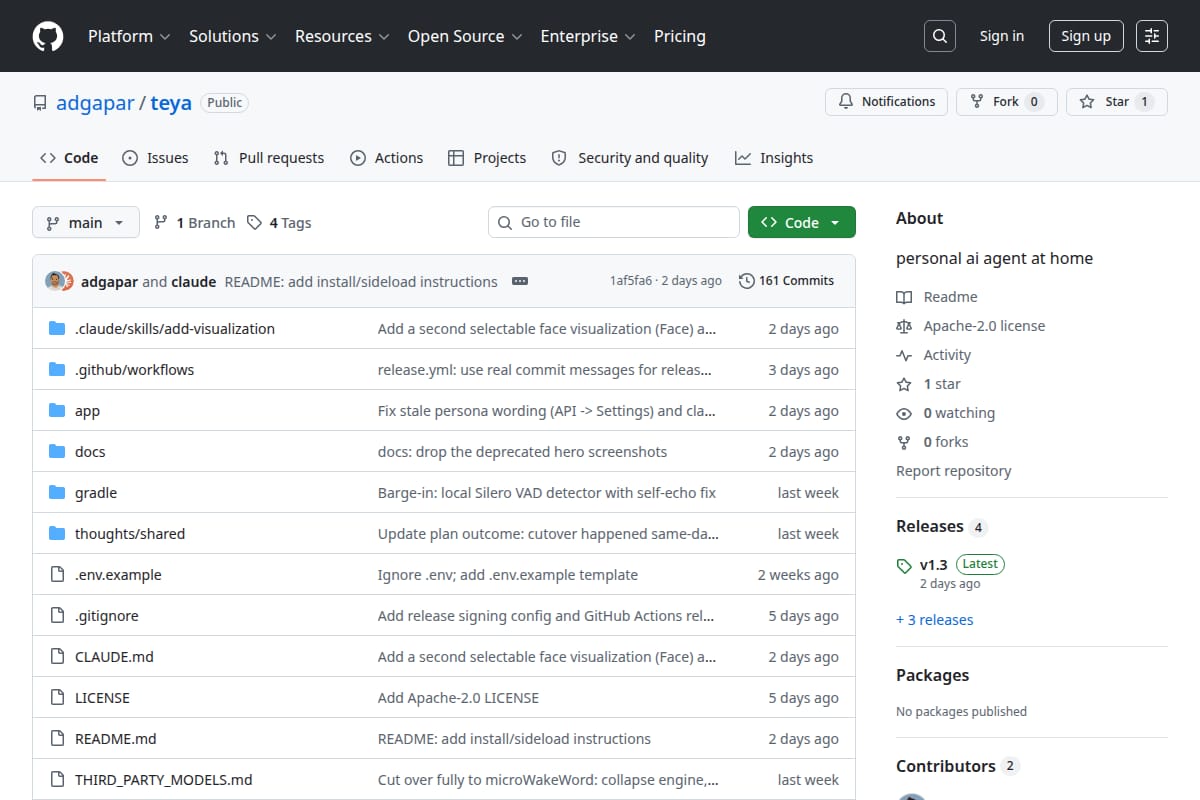The width and height of the screenshot is (1200, 800).
Task: Expand the Resources menu
Action: tap(341, 36)
